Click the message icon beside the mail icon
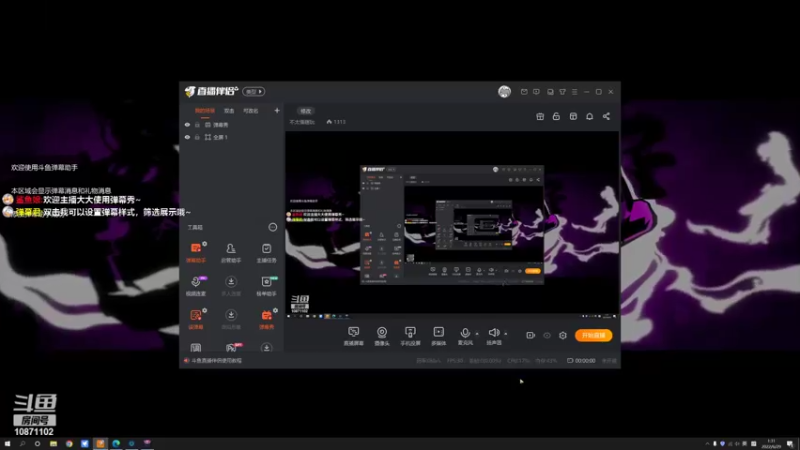The height and width of the screenshot is (450, 800). [x=536, y=92]
